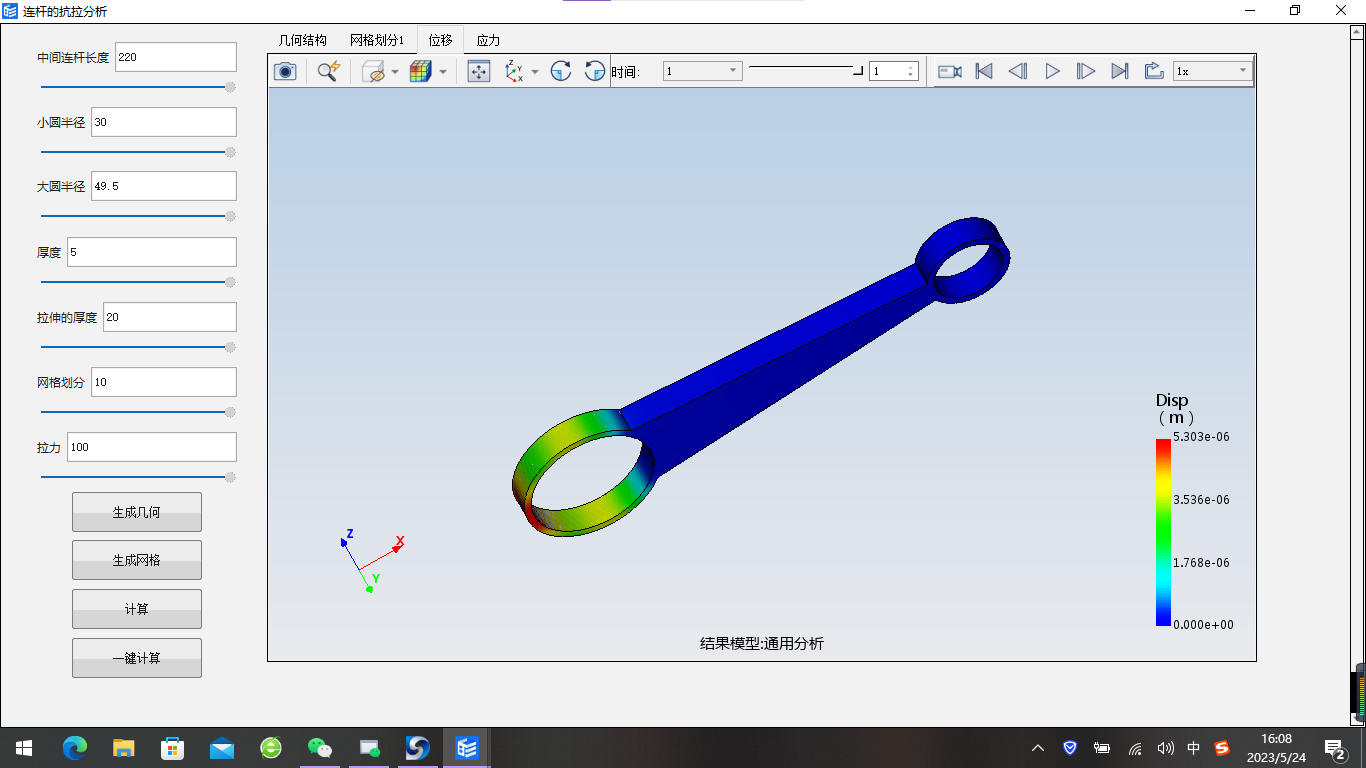Image resolution: width=1366 pixels, height=768 pixels.
Task: Rotate view counterclockwise icon
Action: click(595, 71)
